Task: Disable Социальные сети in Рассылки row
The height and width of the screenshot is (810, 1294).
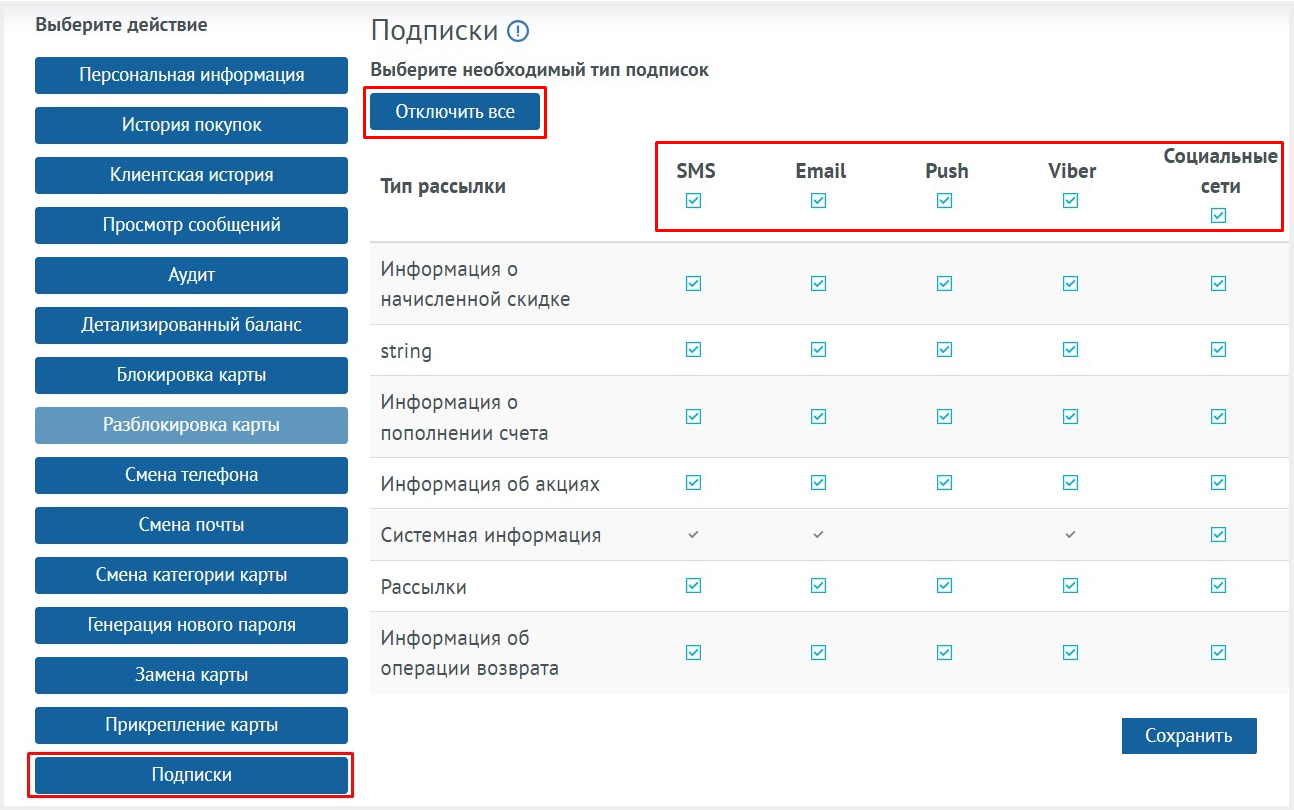Action: [1218, 585]
